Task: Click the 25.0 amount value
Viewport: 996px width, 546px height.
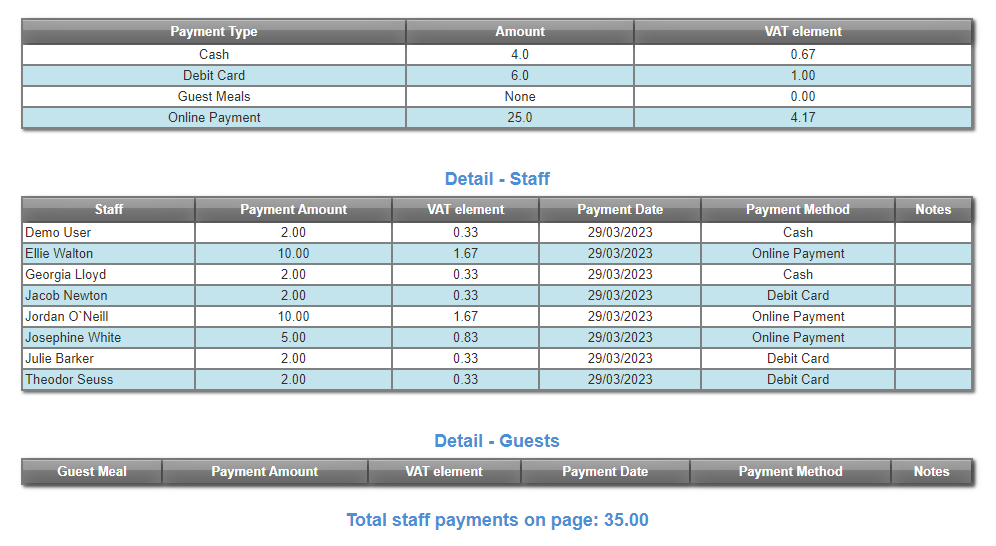Action: (520, 117)
